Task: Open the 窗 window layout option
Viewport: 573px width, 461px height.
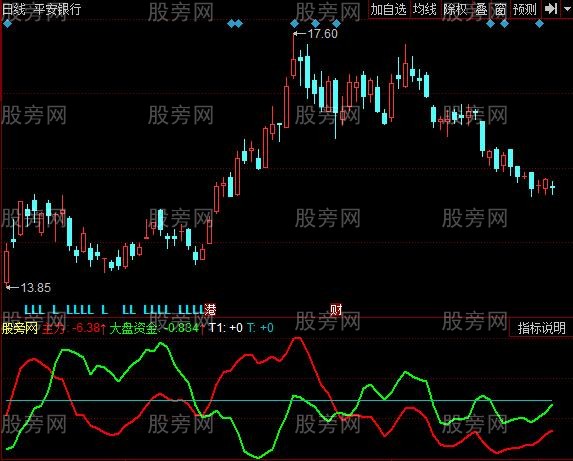Action: click(500, 9)
